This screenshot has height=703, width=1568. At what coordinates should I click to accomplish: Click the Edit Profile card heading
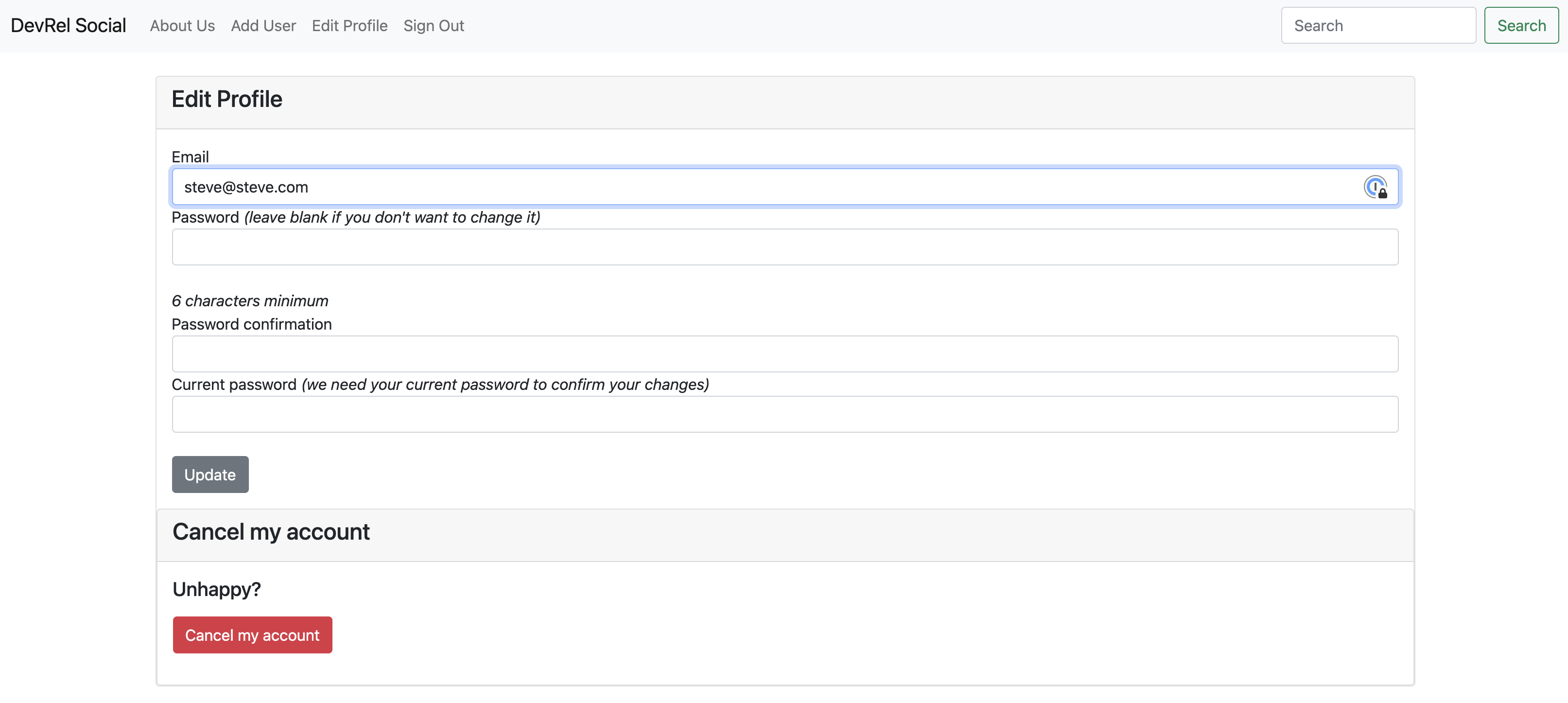pyautogui.click(x=226, y=99)
